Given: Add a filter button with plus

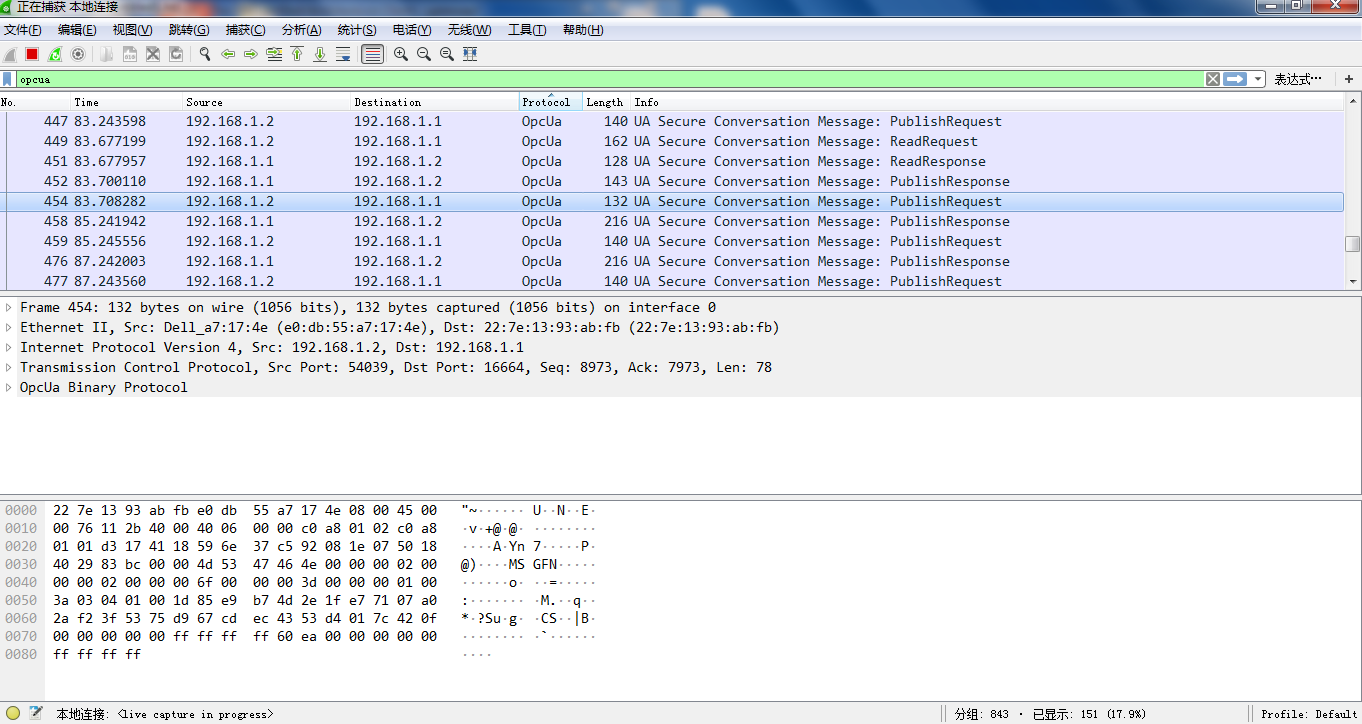Looking at the screenshot, I should pos(1349,79).
